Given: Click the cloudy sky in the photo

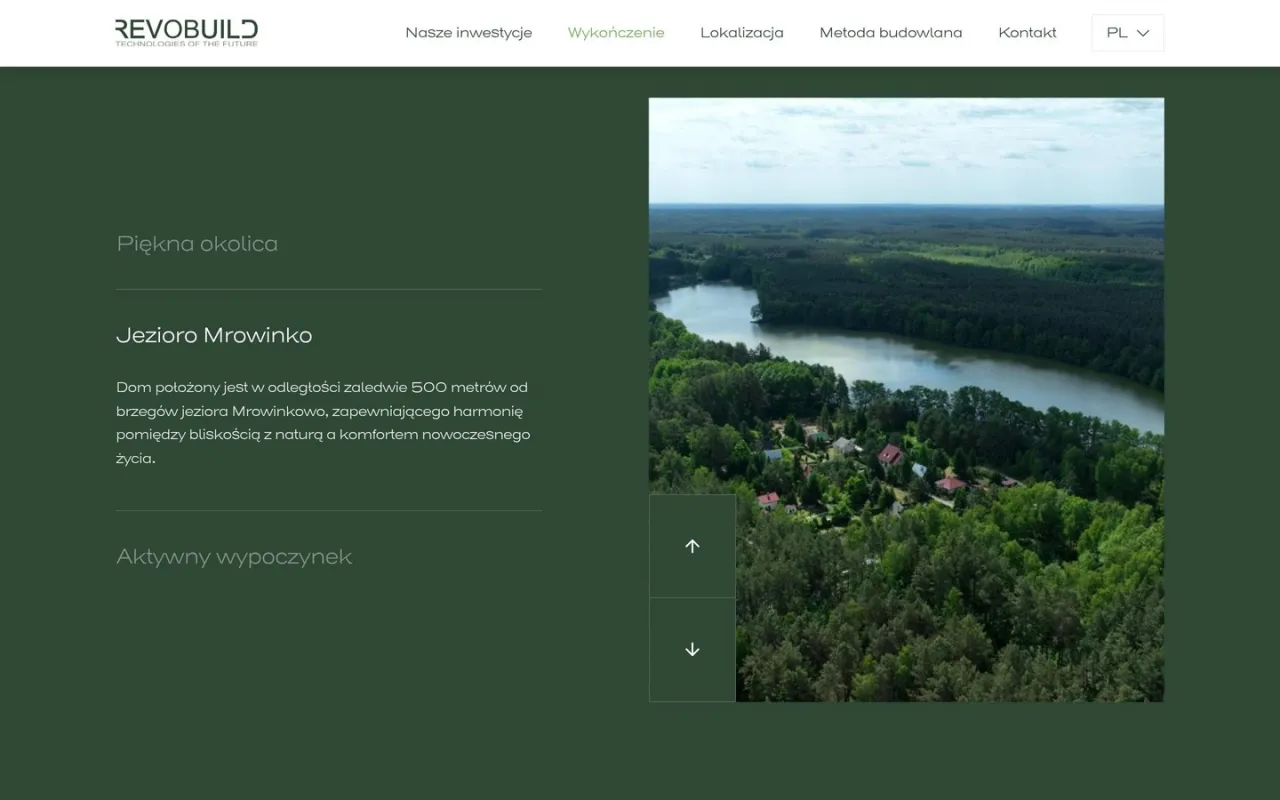Looking at the screenshot, I should click(x=906, y=150).
